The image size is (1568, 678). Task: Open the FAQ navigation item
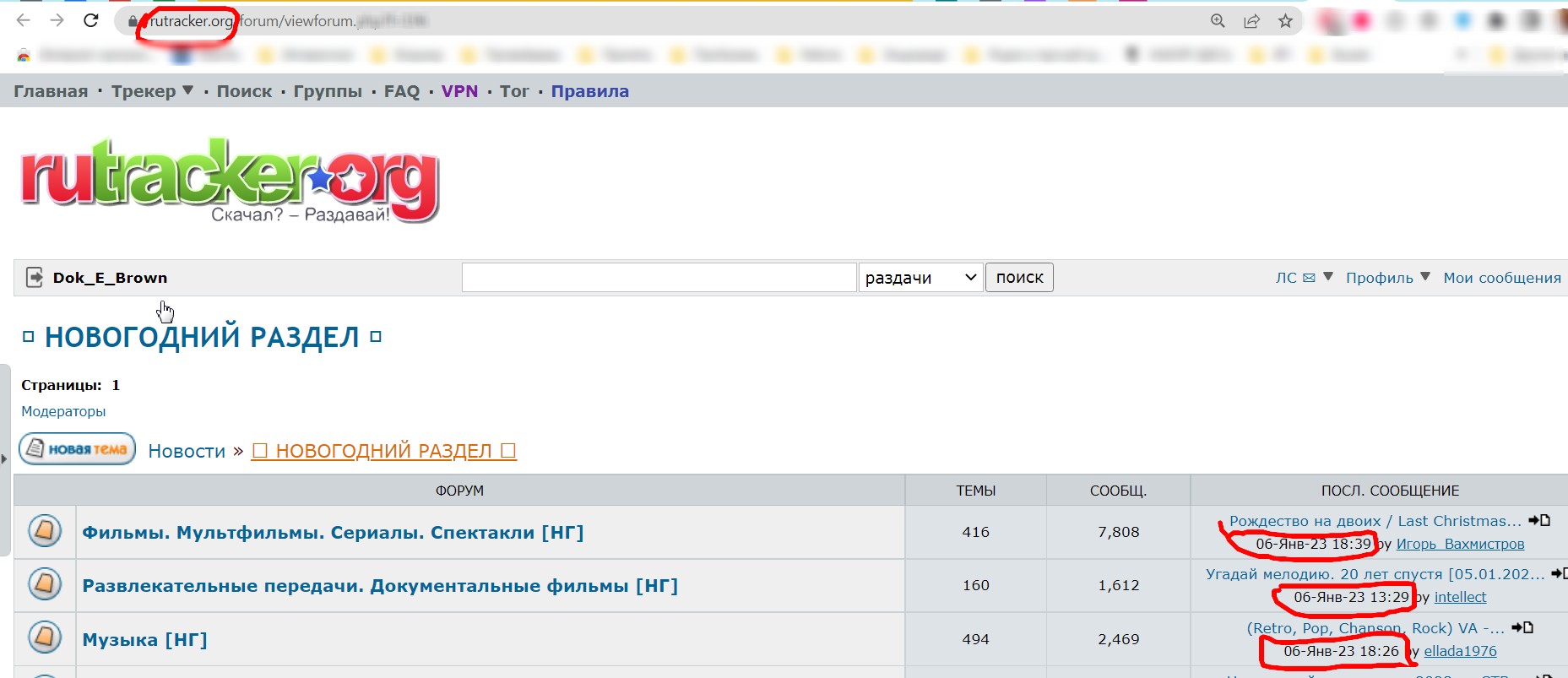[x=402, y=91]
